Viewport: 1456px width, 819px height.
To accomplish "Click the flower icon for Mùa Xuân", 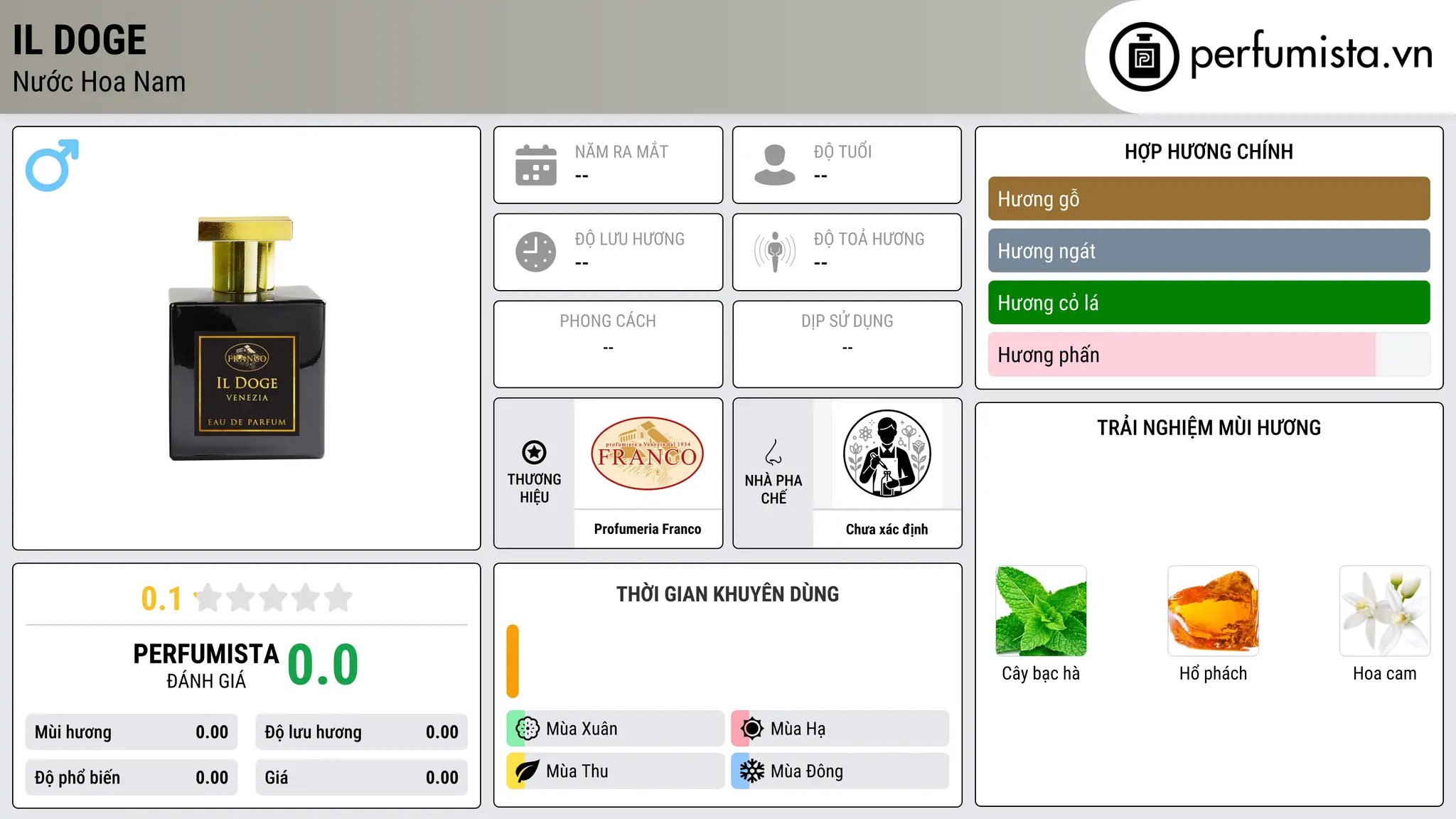I will click(528, 729).
